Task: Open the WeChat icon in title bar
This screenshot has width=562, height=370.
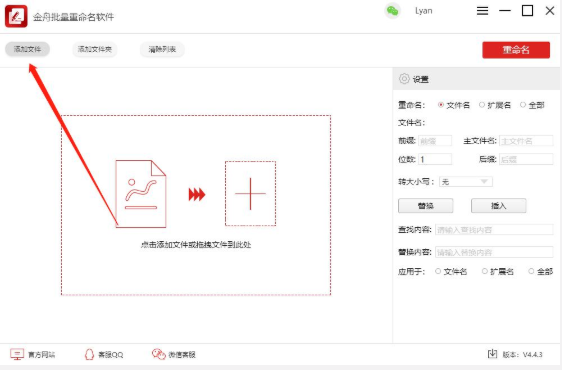Action: (x=392, y=11)
